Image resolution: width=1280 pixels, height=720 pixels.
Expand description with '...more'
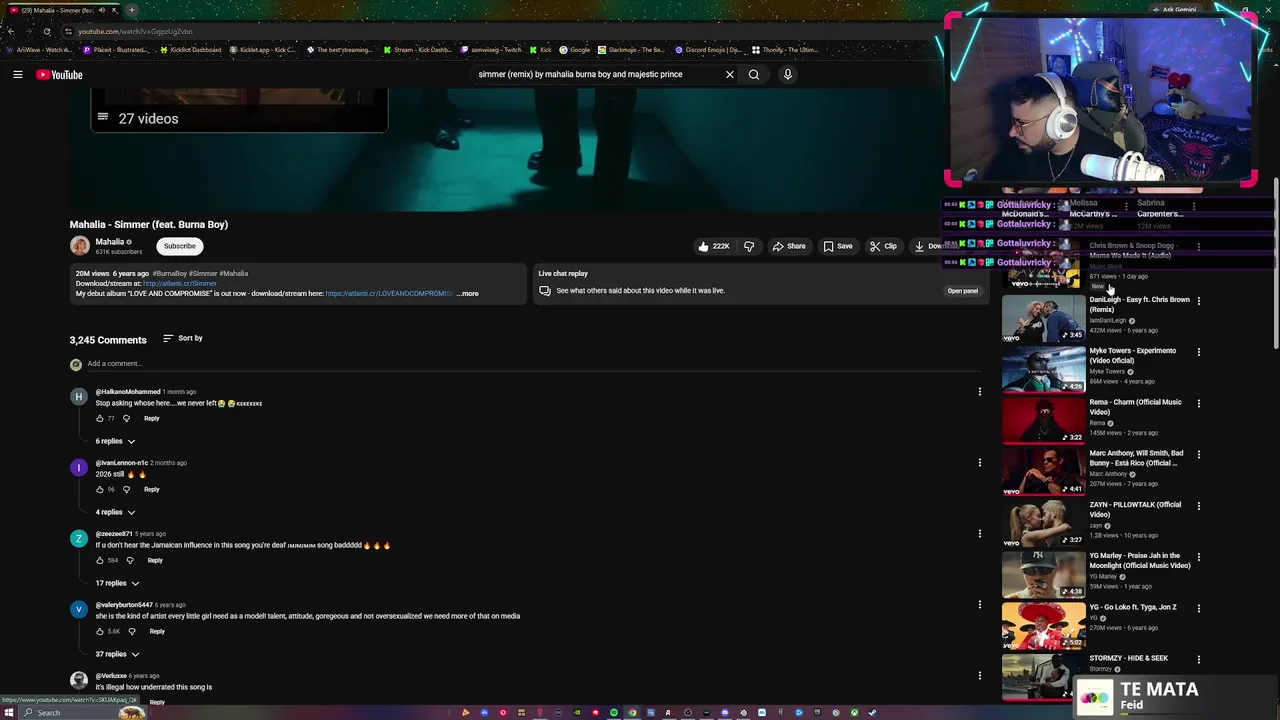pyautogui.click(x=468, y=293)
